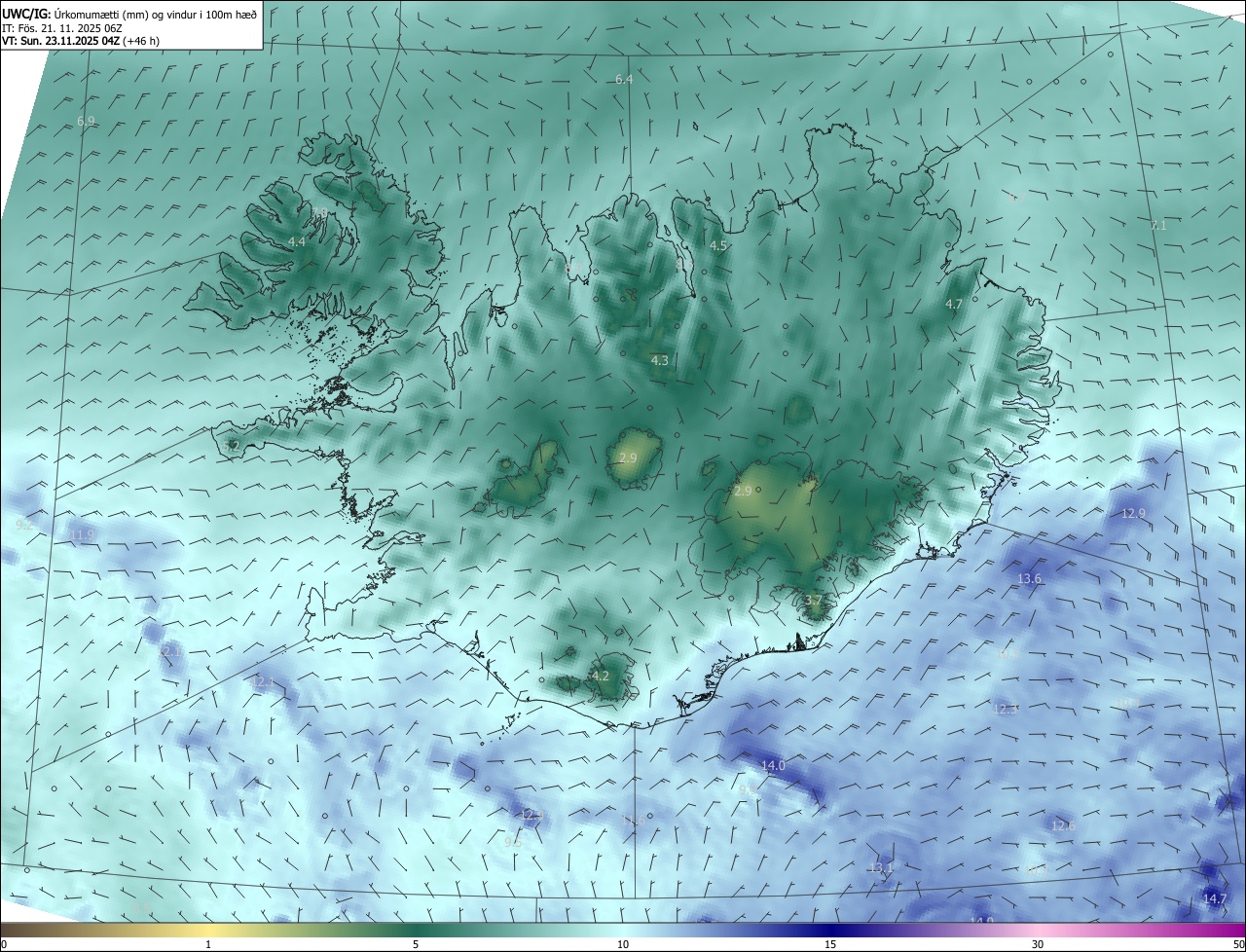The height and width of the screenshot is (952, 1246).
Task: Click the valid time 'VT: Sun. 23.11.2025 04Z'
Action: click(59, 41)
